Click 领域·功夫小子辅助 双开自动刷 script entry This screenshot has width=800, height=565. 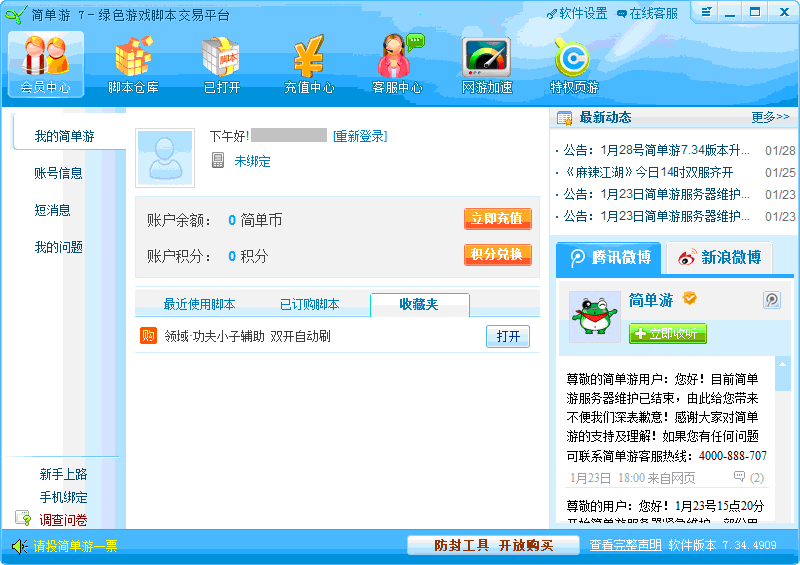click(247, 336)
